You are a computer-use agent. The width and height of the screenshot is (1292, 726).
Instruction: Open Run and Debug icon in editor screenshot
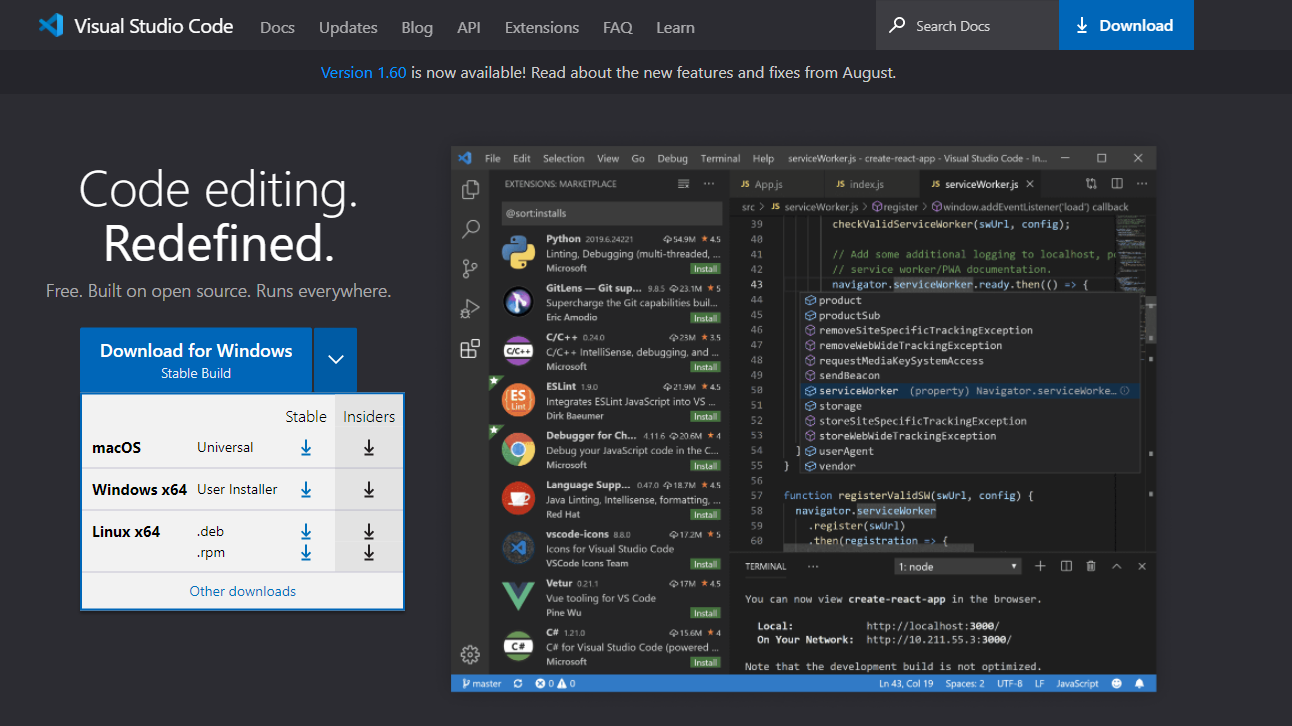point(470,309)
